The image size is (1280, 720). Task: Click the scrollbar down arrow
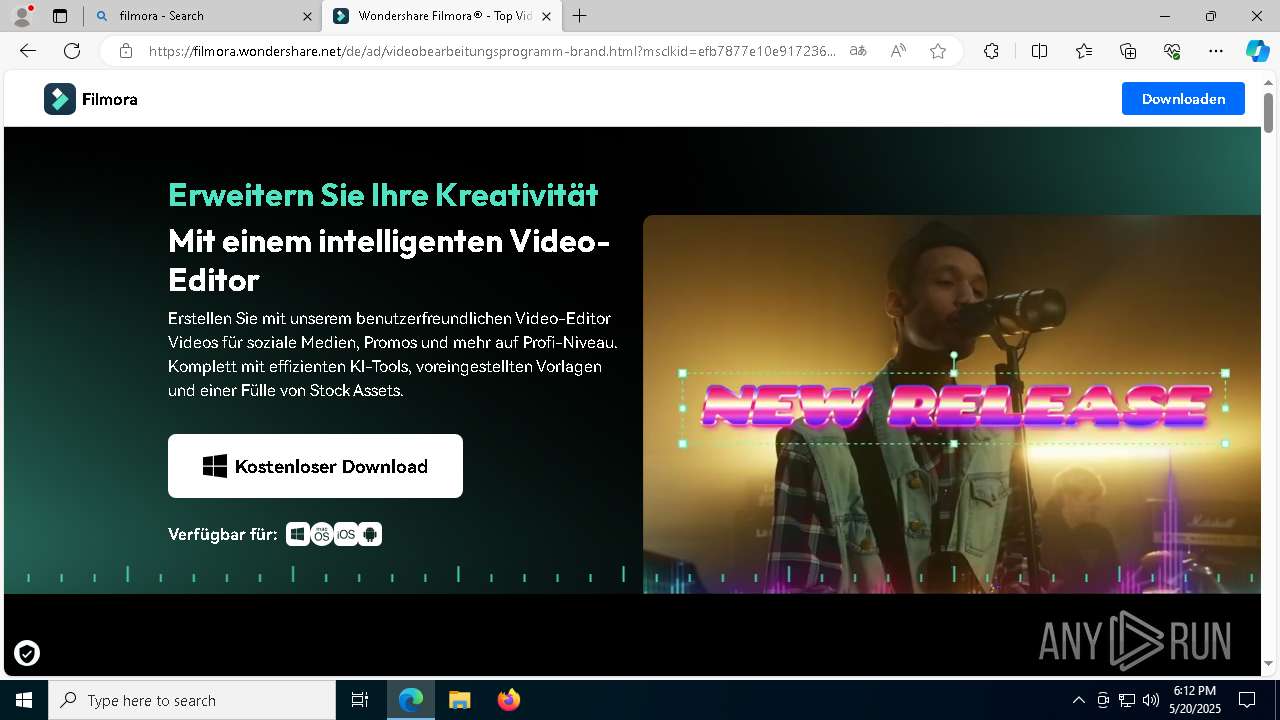coord(1268,664)
